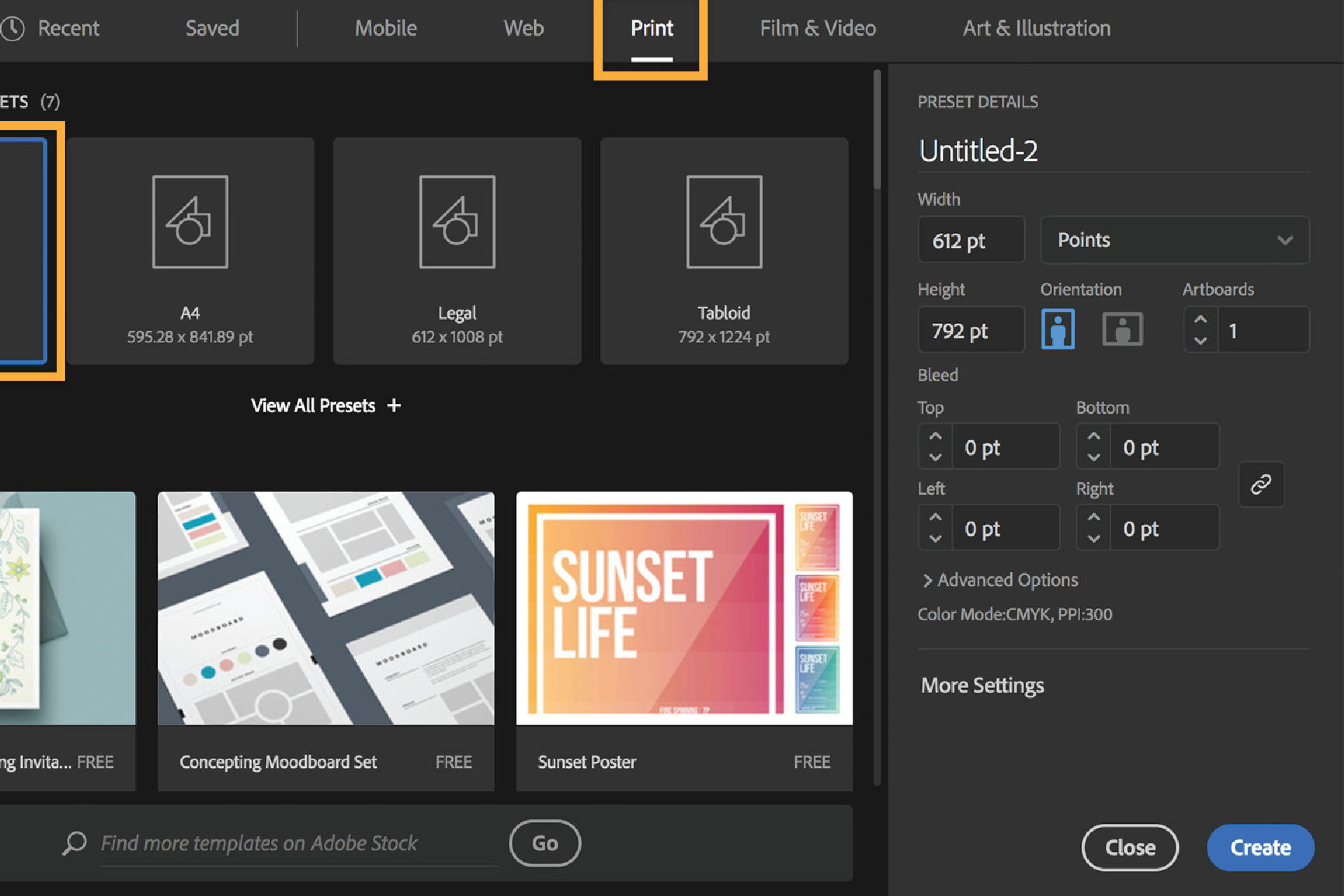
Task: Decrease Right bleed with down arrow
Action: [1093, 538]
